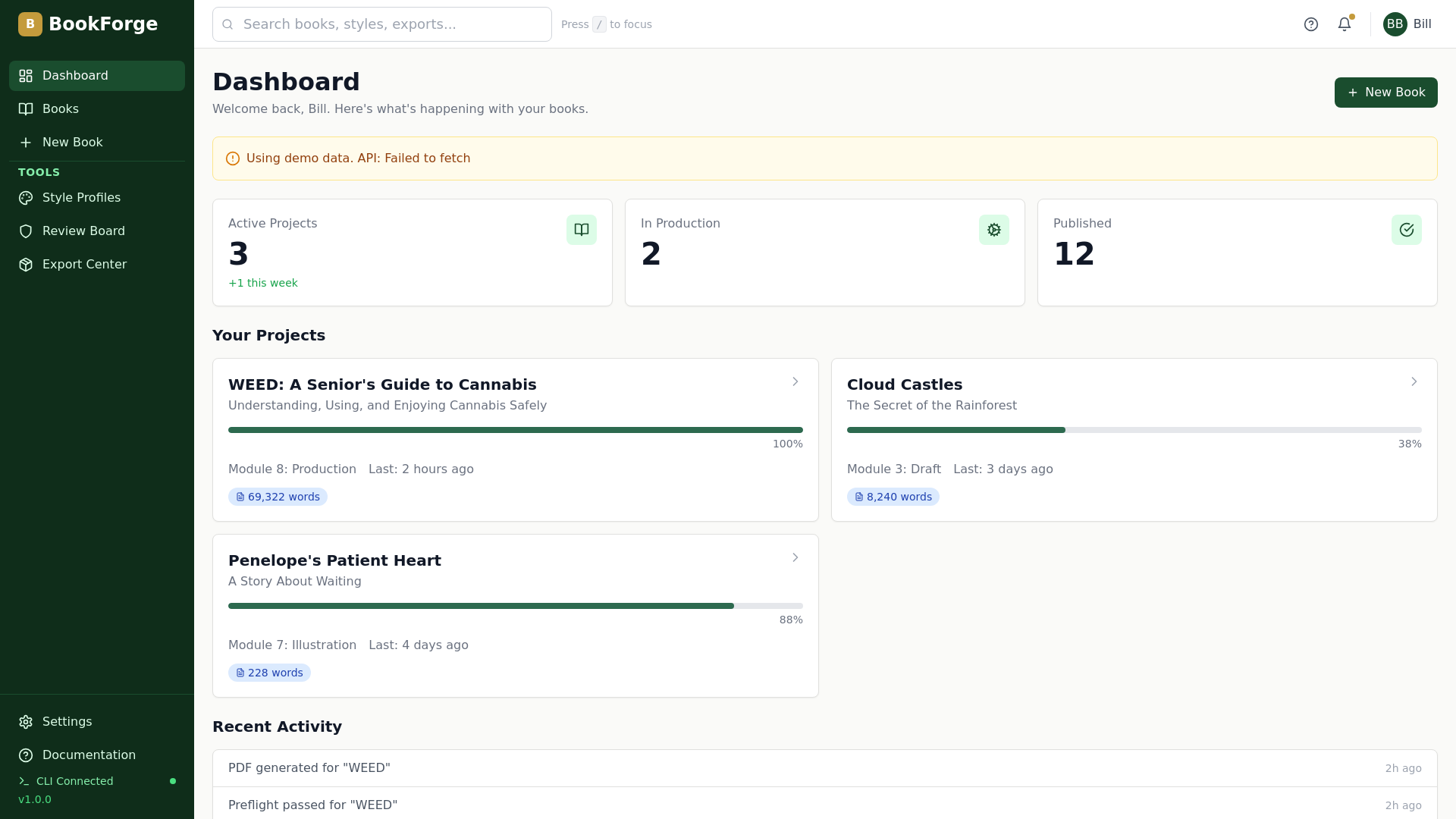
Task: Click the In Production gear icon
Action: 994,230
